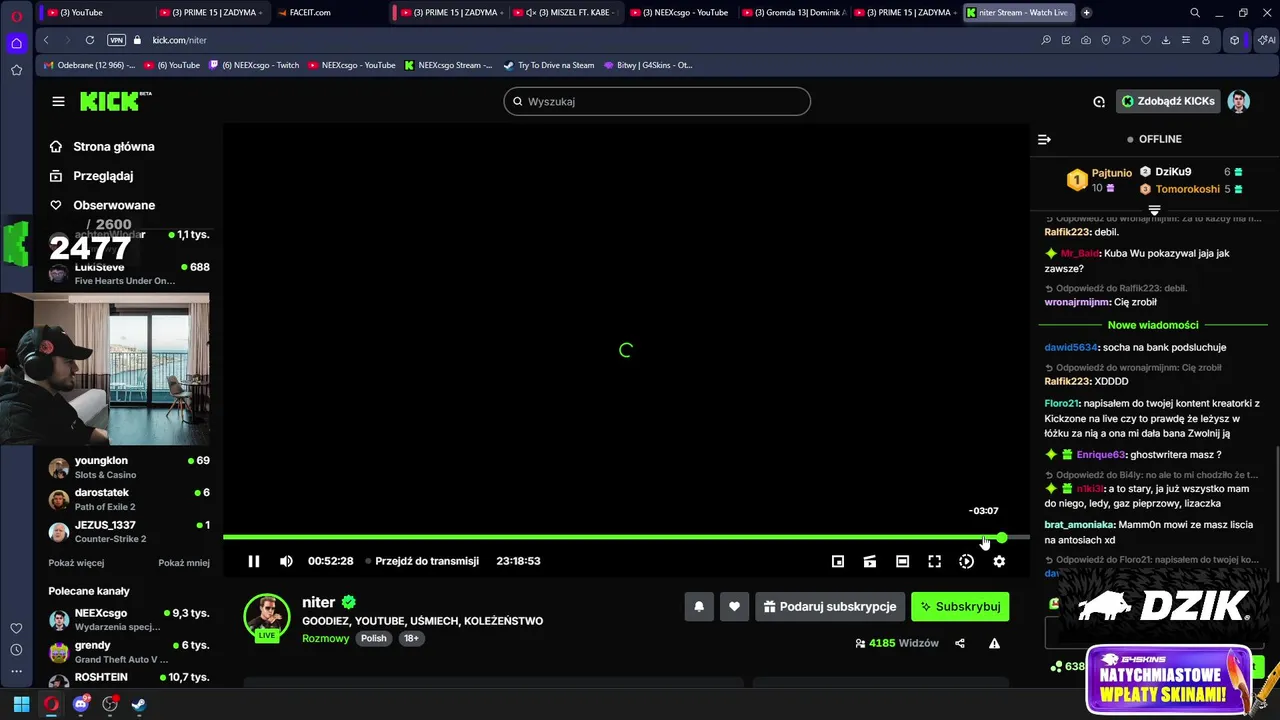This screenshot has height=720, width=1280.
Task: Click Rozmowy category link
Action: pyautogui.click(x=326, y=638)
